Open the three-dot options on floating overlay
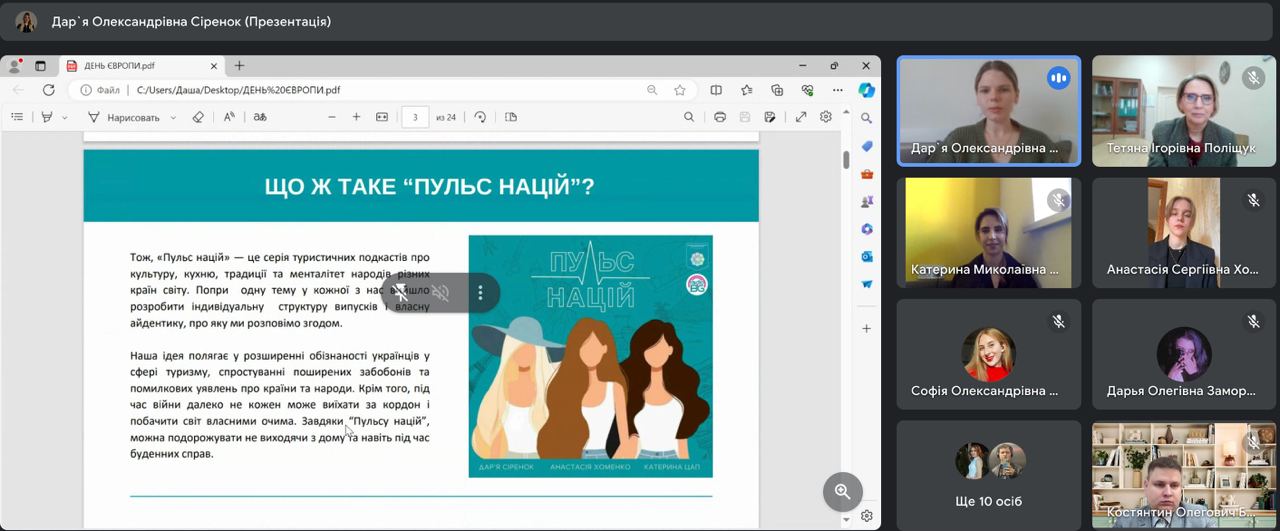The image size is (1280, 531). point(480,293)
